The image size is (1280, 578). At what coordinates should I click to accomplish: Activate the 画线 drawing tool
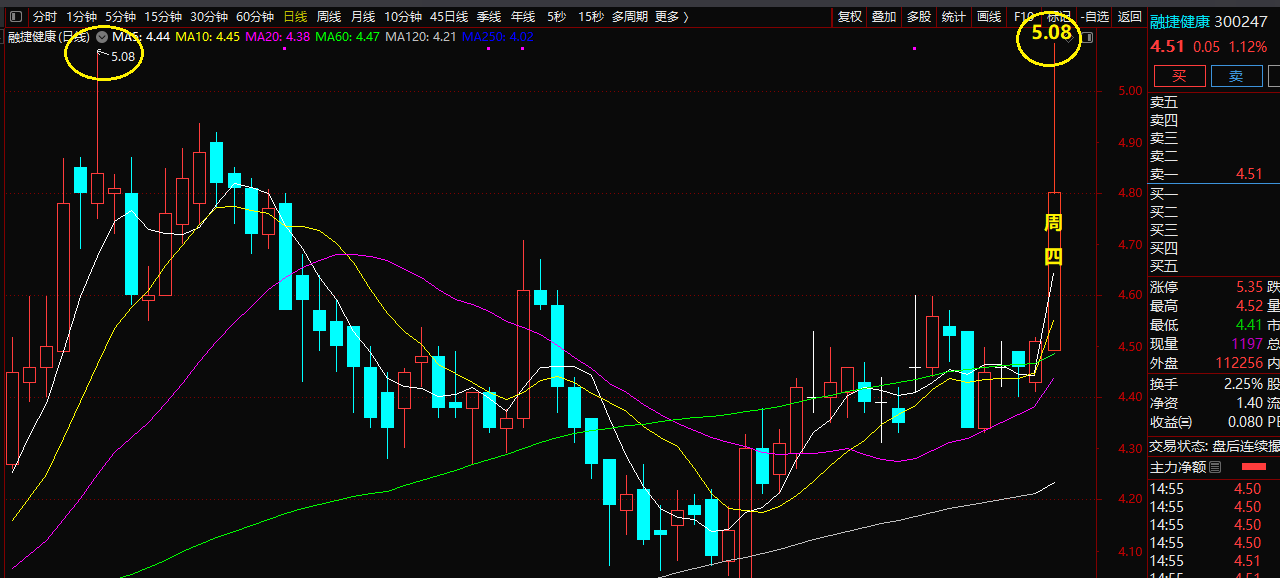pos(989,17)
